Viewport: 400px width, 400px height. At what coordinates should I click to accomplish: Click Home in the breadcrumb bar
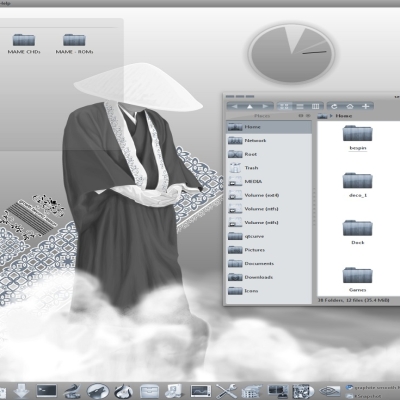tap(344, 116)
